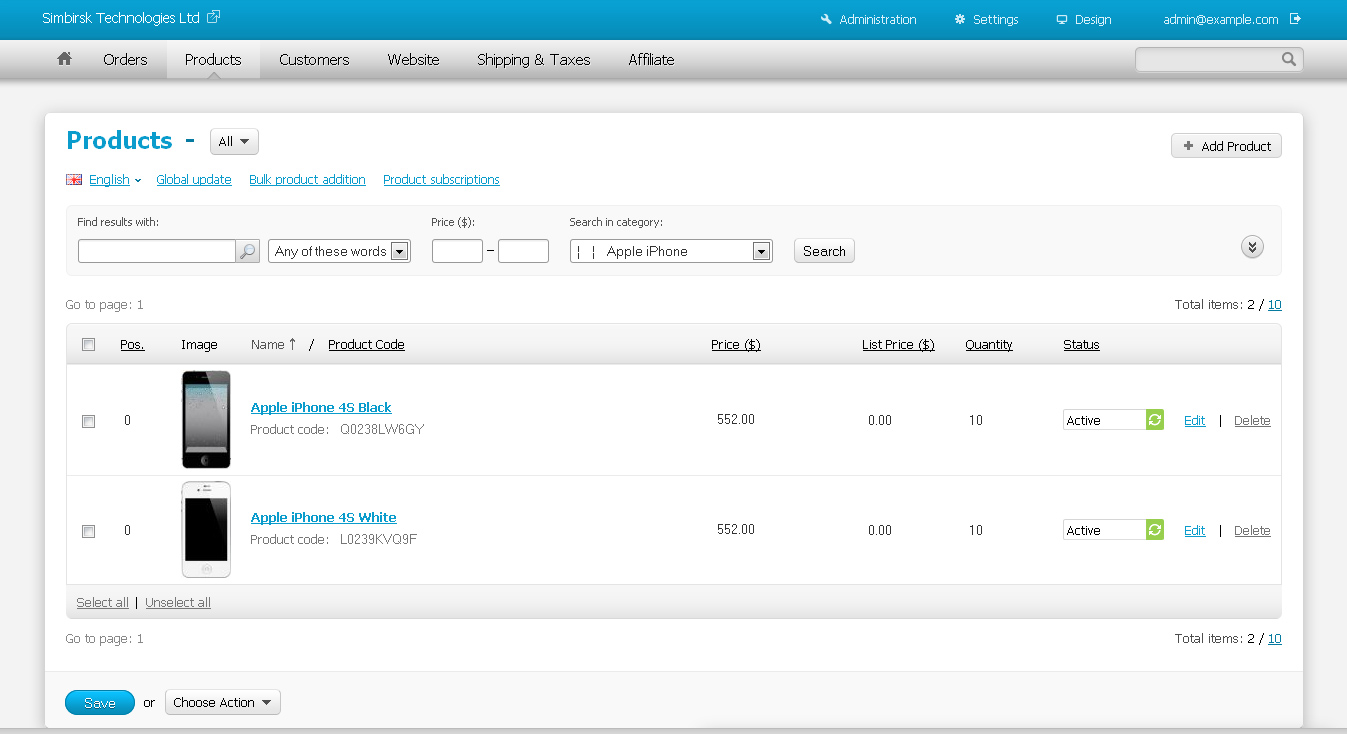1347x734 pixels.
Task: Open the Products menu
Action: pos(213,60)
